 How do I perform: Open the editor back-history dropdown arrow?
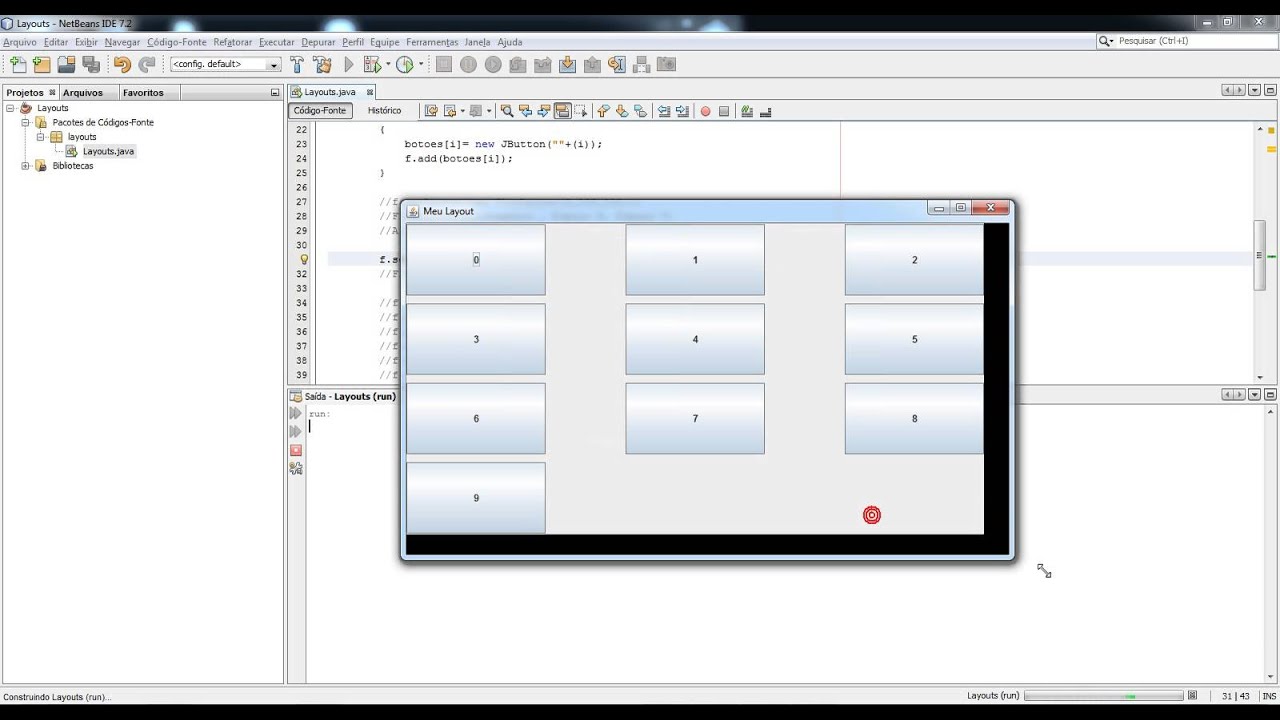pos(462,111)
